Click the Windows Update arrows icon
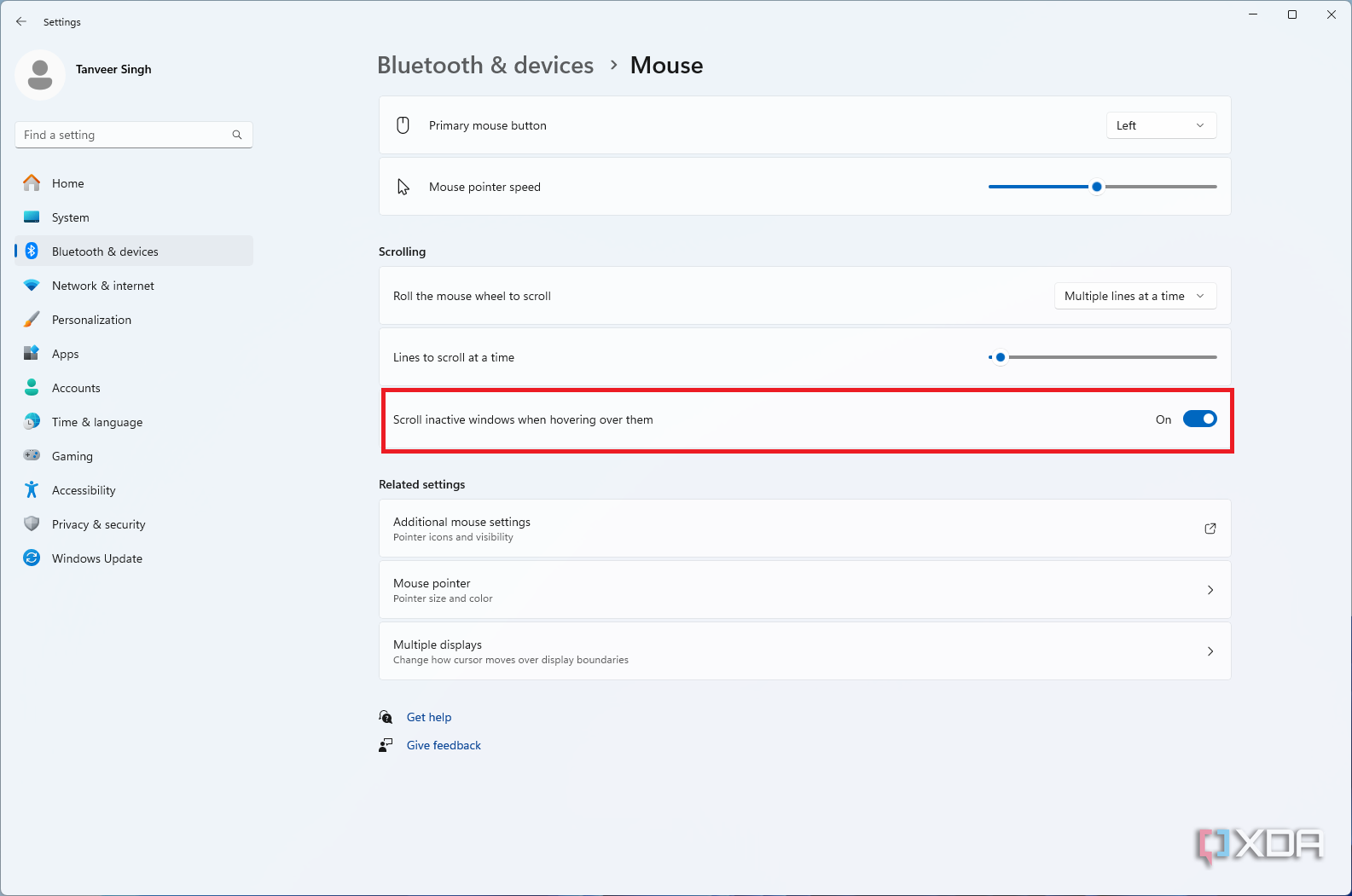 coord(32,558)
